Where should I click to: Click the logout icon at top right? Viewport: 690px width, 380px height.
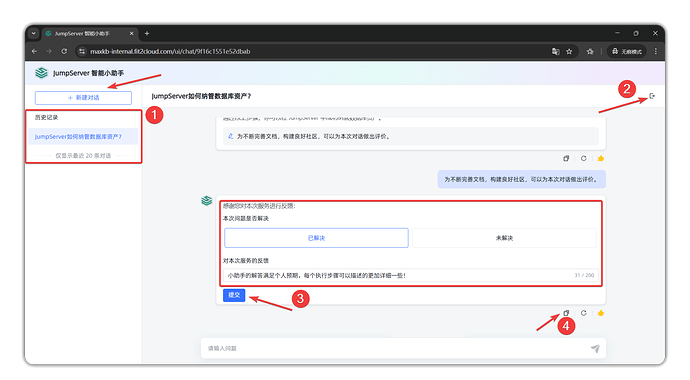pyautogui.click(x=652, y=96)
